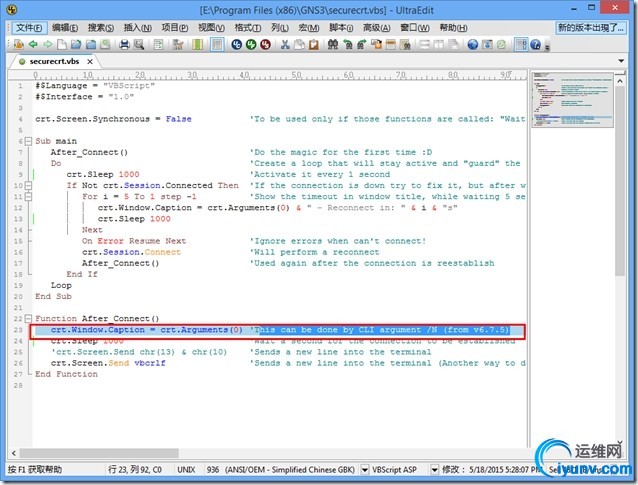638x485 pixels.
Task: Click the 行 23, 列 92 position indicator
Action: [135, 470]
